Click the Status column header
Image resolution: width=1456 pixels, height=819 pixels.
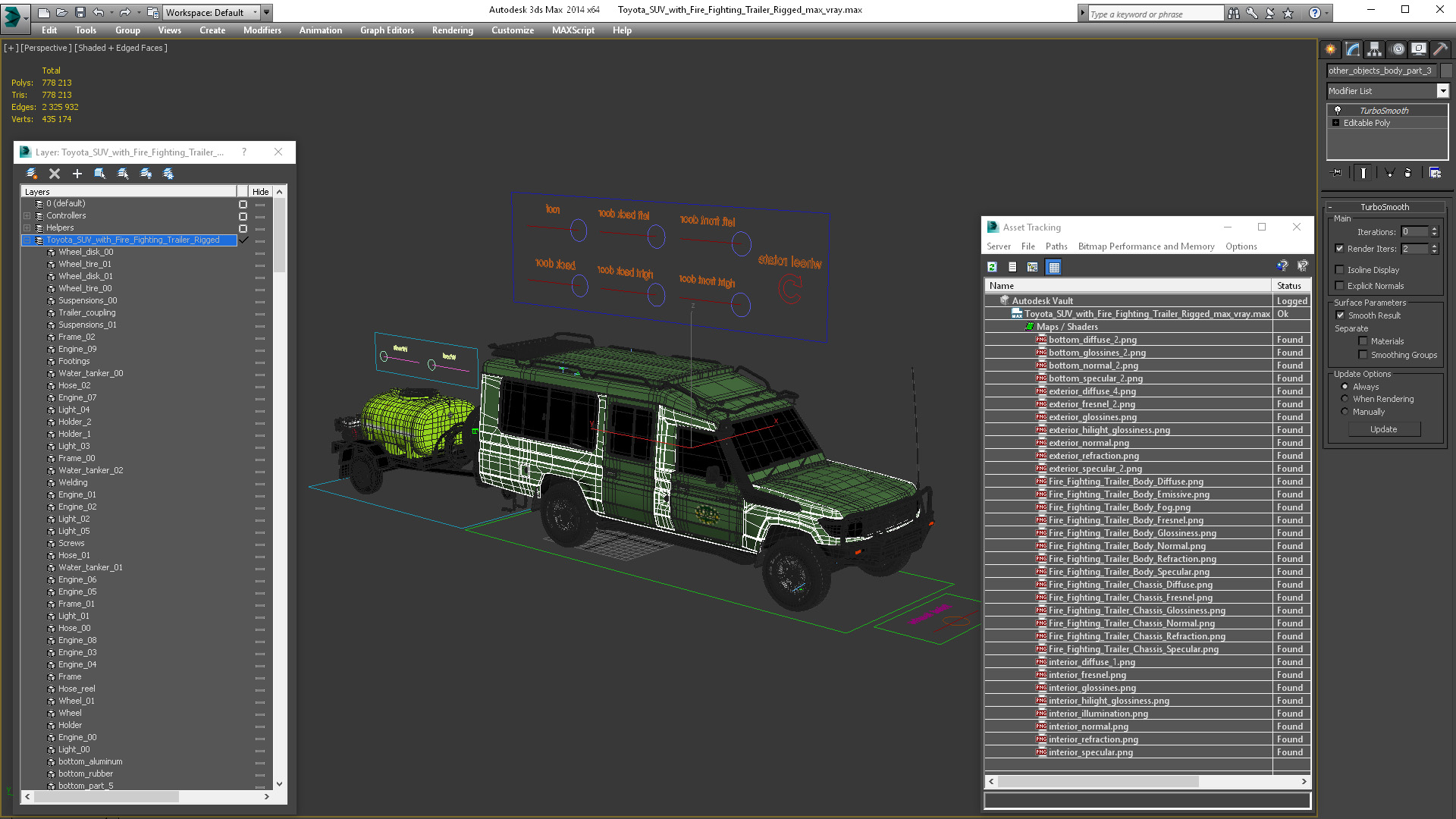point(1291,286)
